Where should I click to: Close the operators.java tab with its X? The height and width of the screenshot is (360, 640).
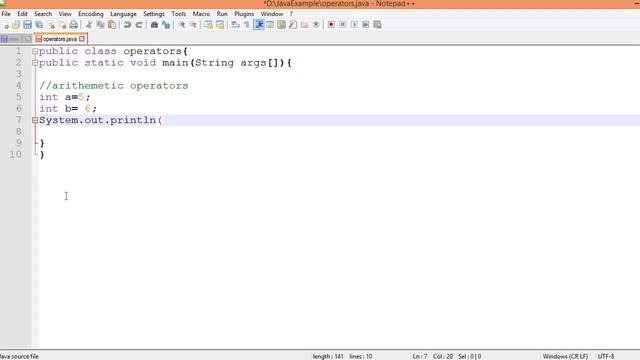tap(82, 39)
